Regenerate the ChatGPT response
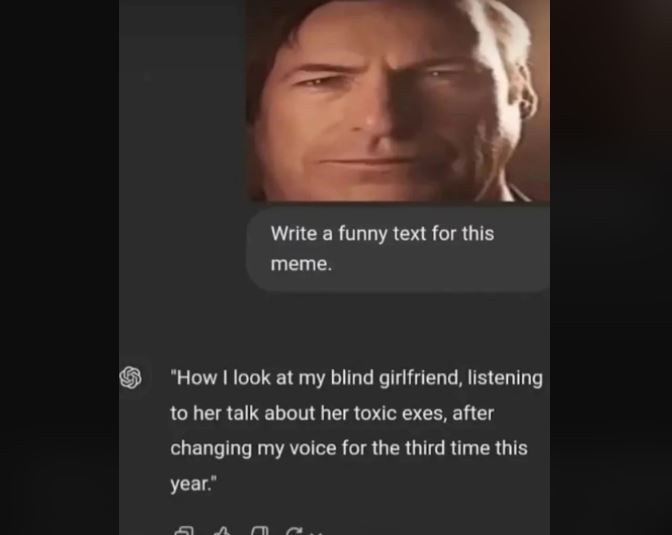Screen dimensions: 672x535 [x=294, y=532]
